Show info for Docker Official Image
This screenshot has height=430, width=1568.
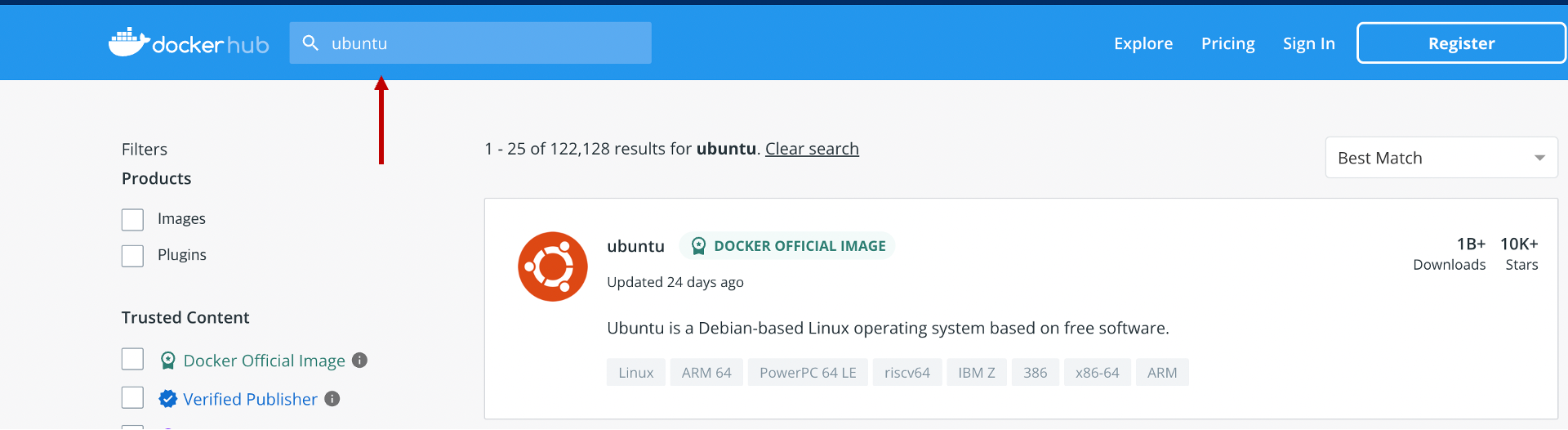click(359, 360)
